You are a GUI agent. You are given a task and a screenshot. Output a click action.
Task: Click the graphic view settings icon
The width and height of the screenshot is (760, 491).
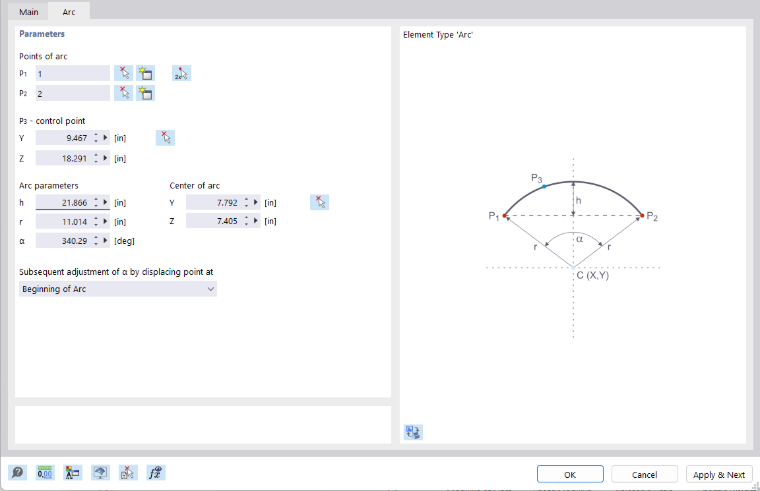413,432
